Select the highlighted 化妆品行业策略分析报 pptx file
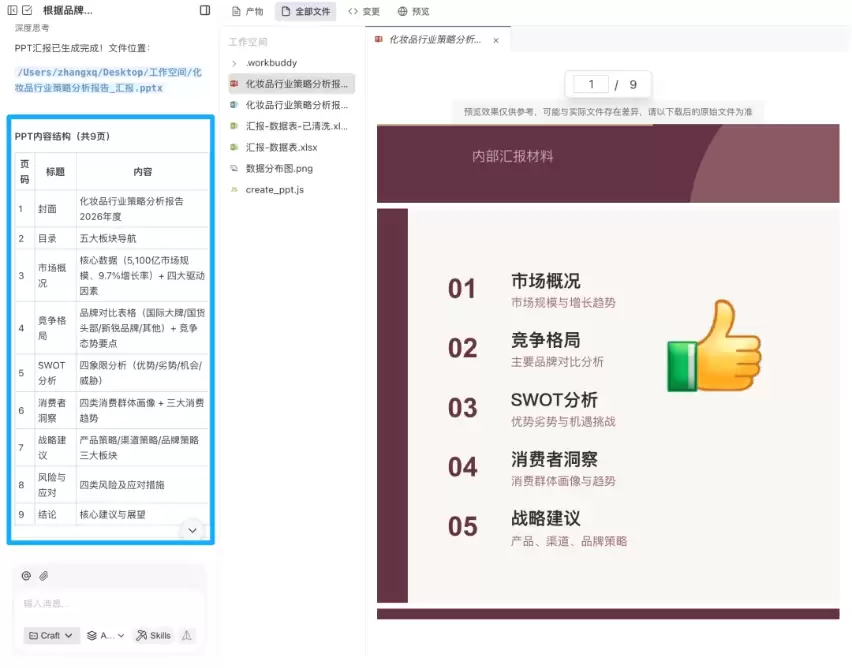 tap(292, 84)
